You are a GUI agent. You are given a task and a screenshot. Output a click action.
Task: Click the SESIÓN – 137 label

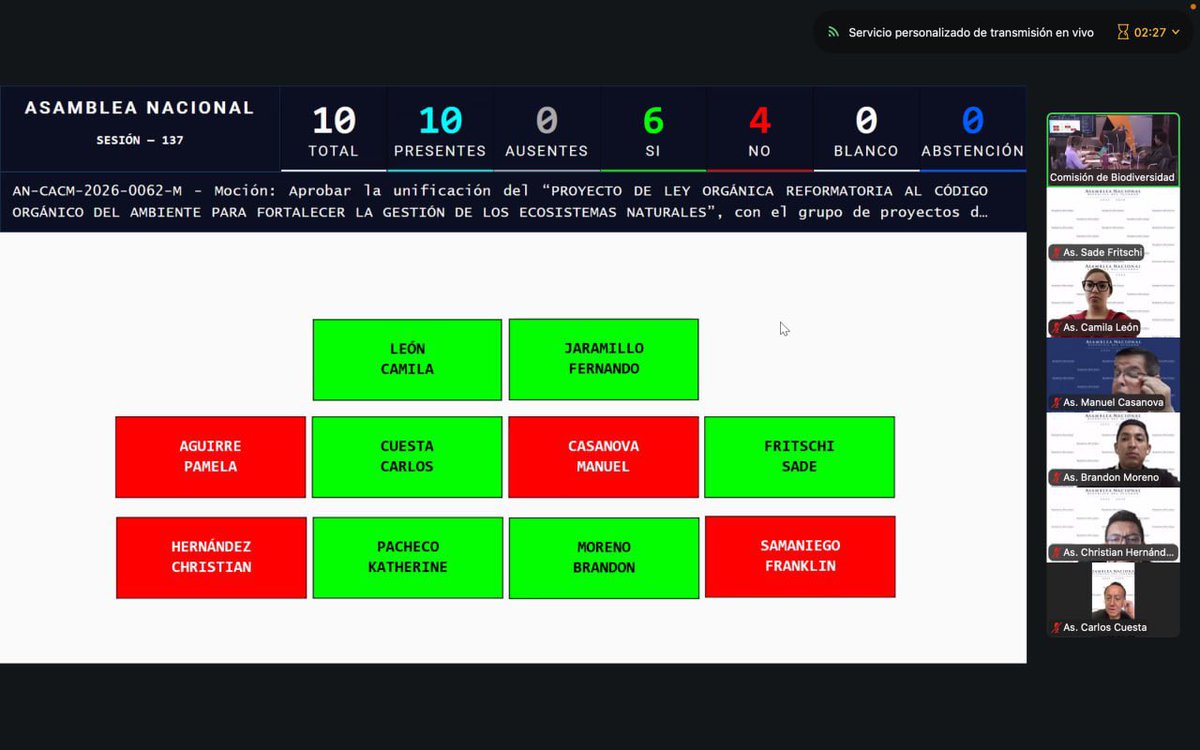(x=140, y=141)
